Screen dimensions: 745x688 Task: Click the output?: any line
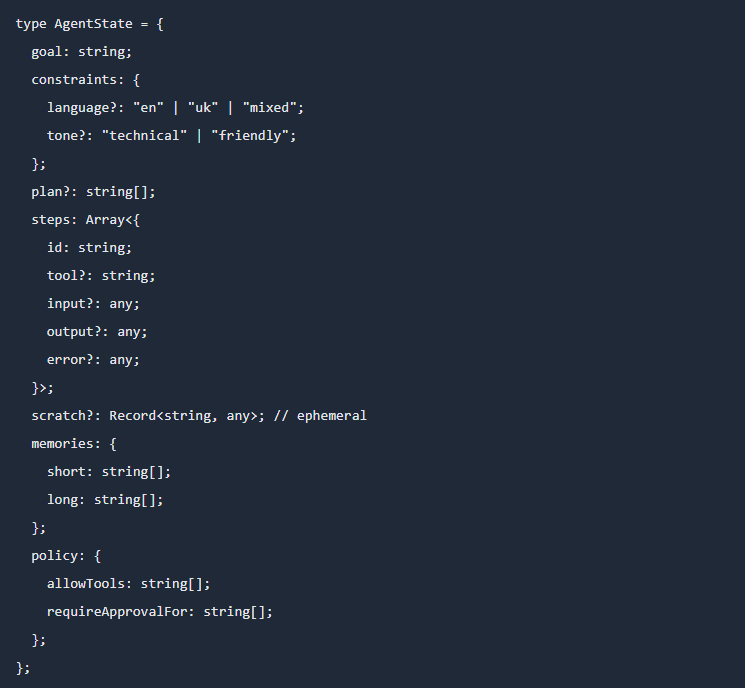[97, 331]
